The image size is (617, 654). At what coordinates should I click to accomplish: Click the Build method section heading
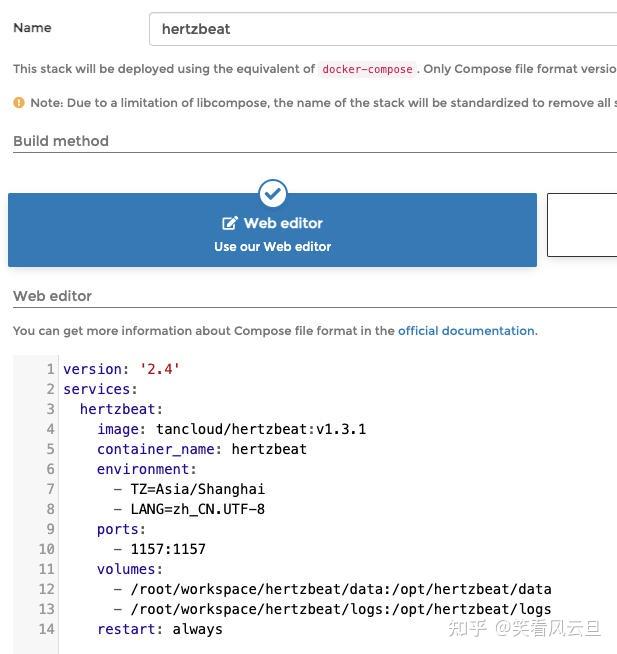pyautogui.click(x=61, y=141)
